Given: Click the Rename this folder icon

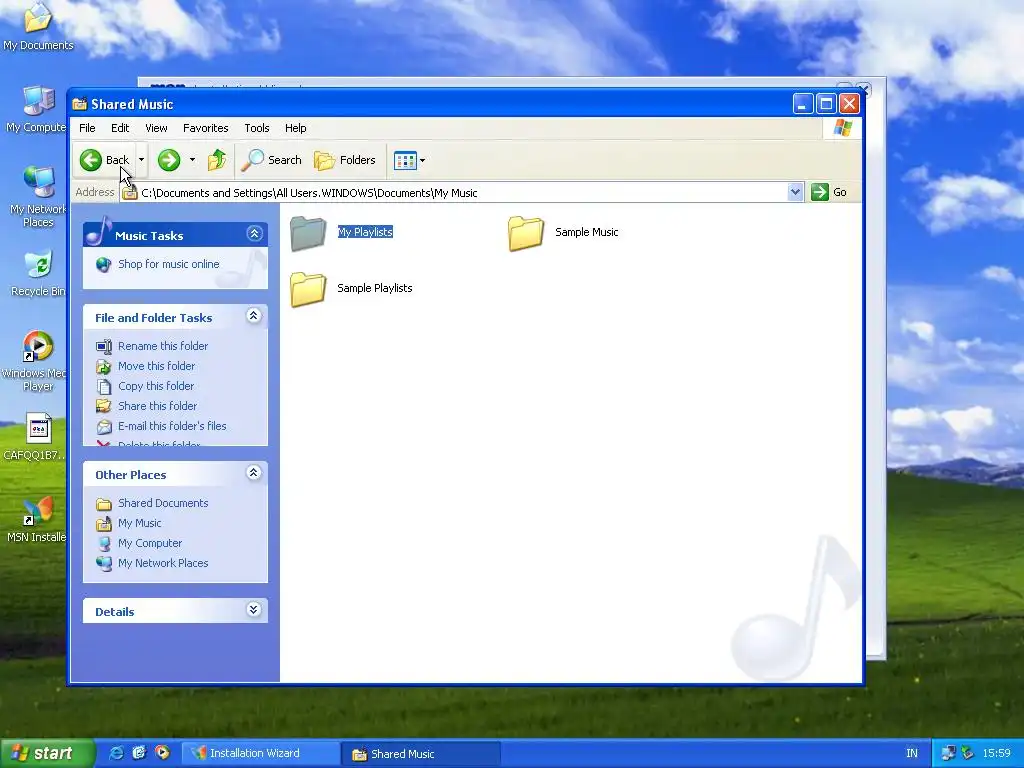Looking at the screenshot, I should (x=104, y=346).
